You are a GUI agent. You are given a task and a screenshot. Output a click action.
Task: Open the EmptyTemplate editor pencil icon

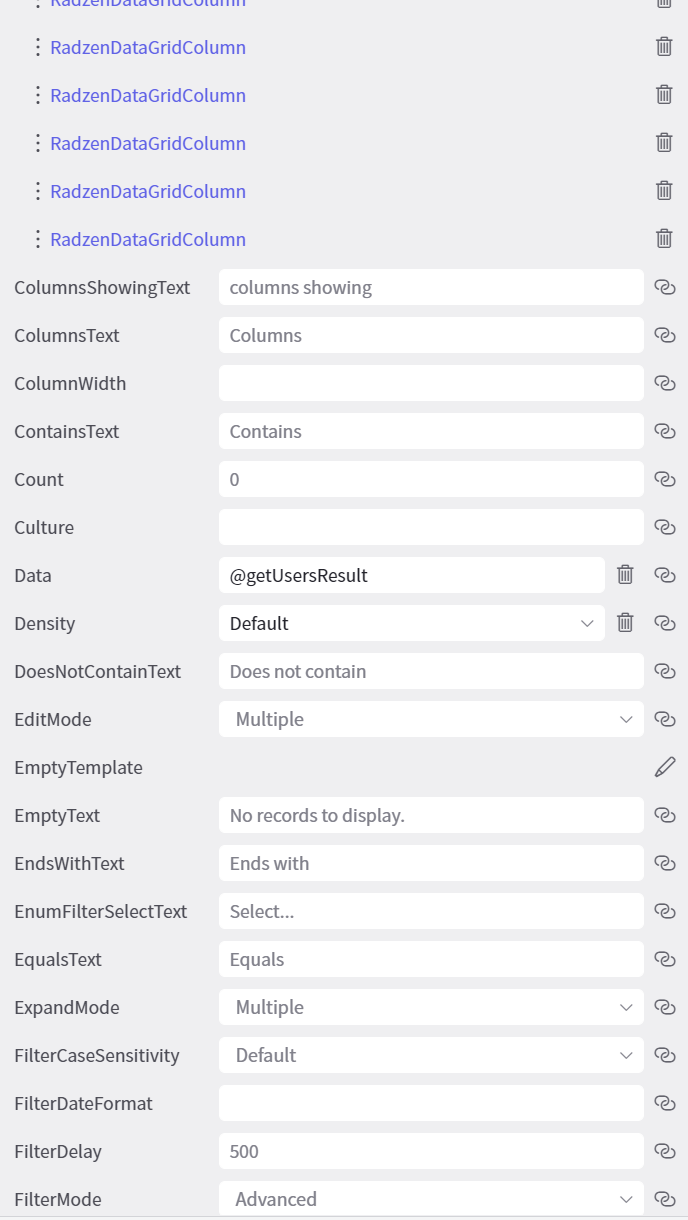click(x=665, y=767)
